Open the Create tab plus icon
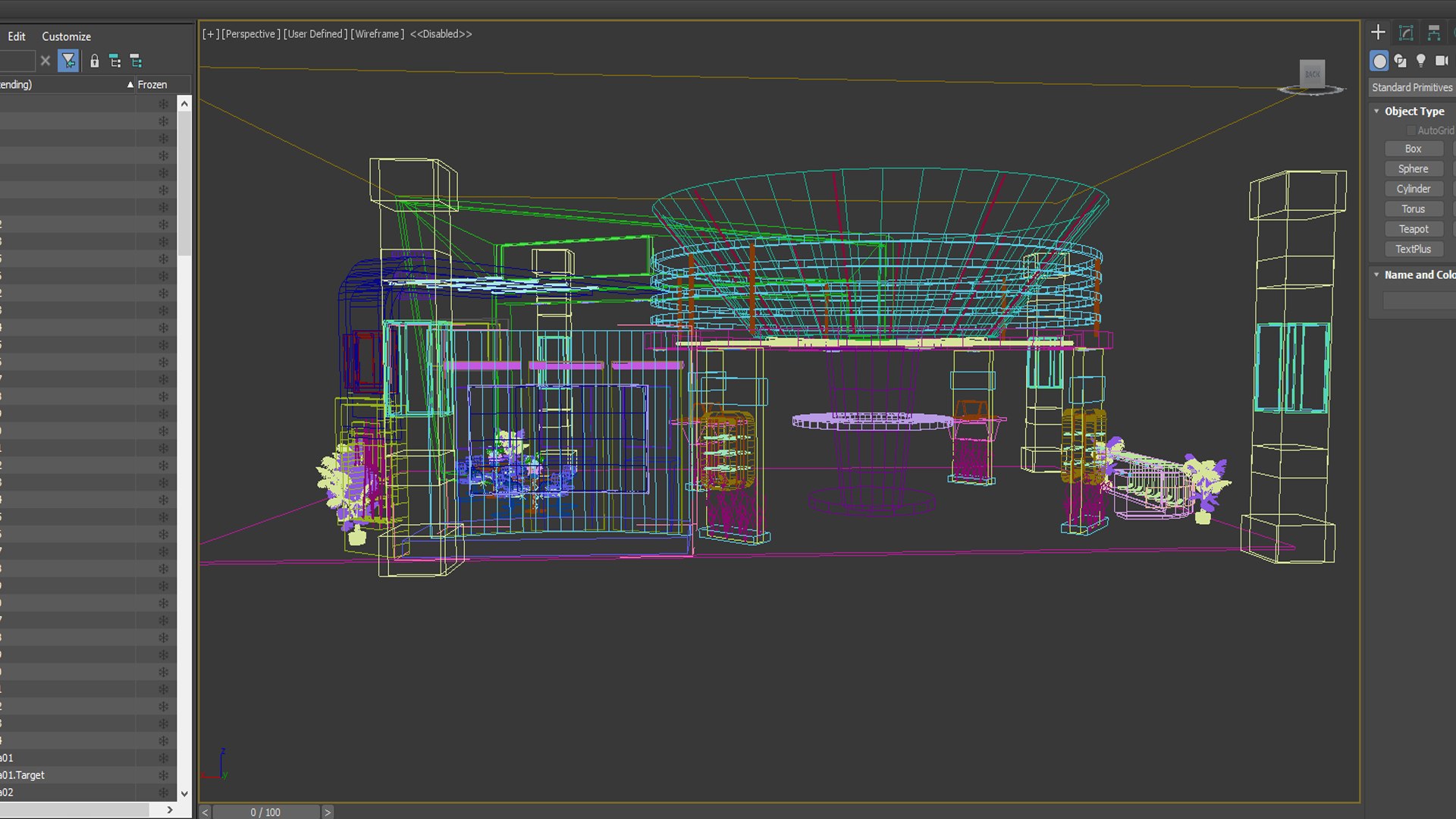The height and width of the screenshot is (819, 1456). (1378, 32)
